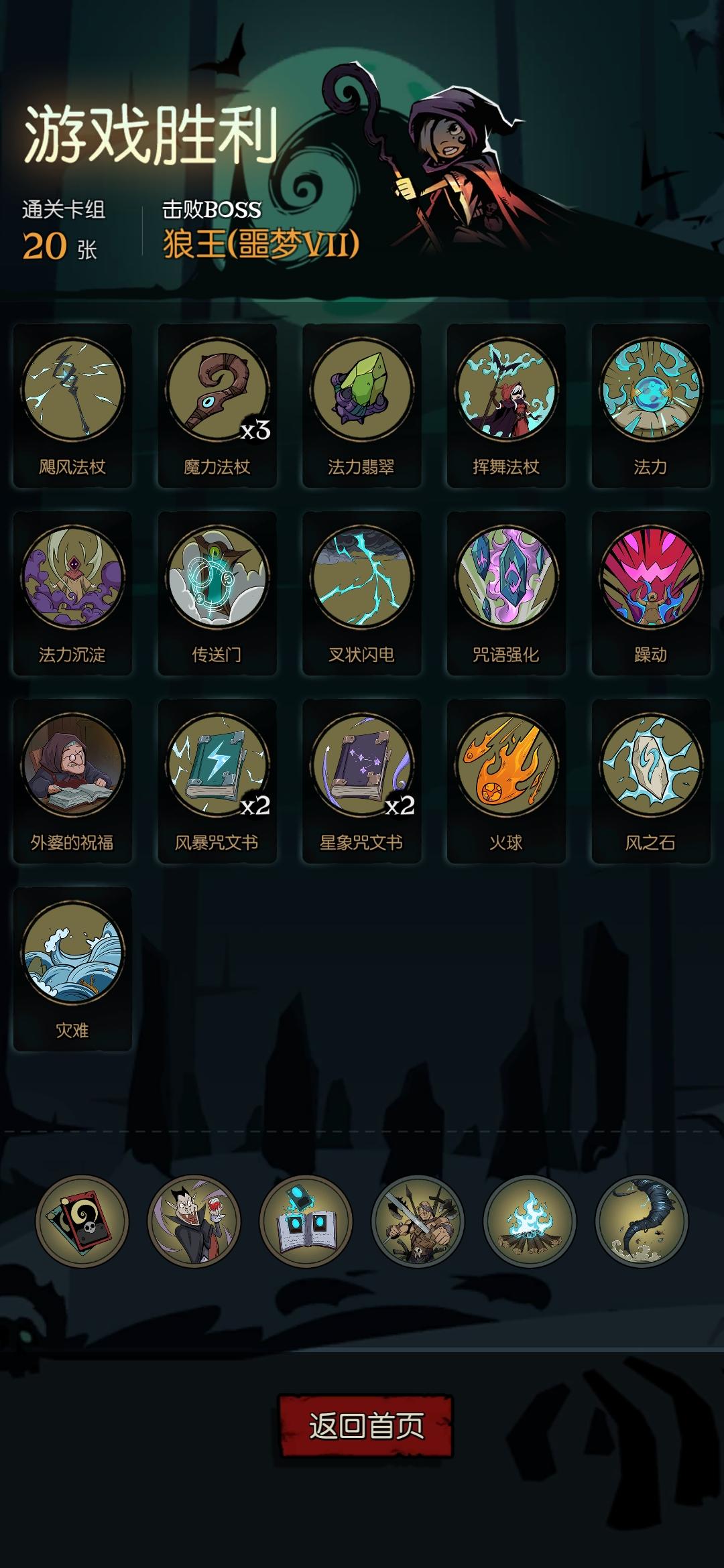Open the 魔力法杖 x3 card

[x=217, y=405]
